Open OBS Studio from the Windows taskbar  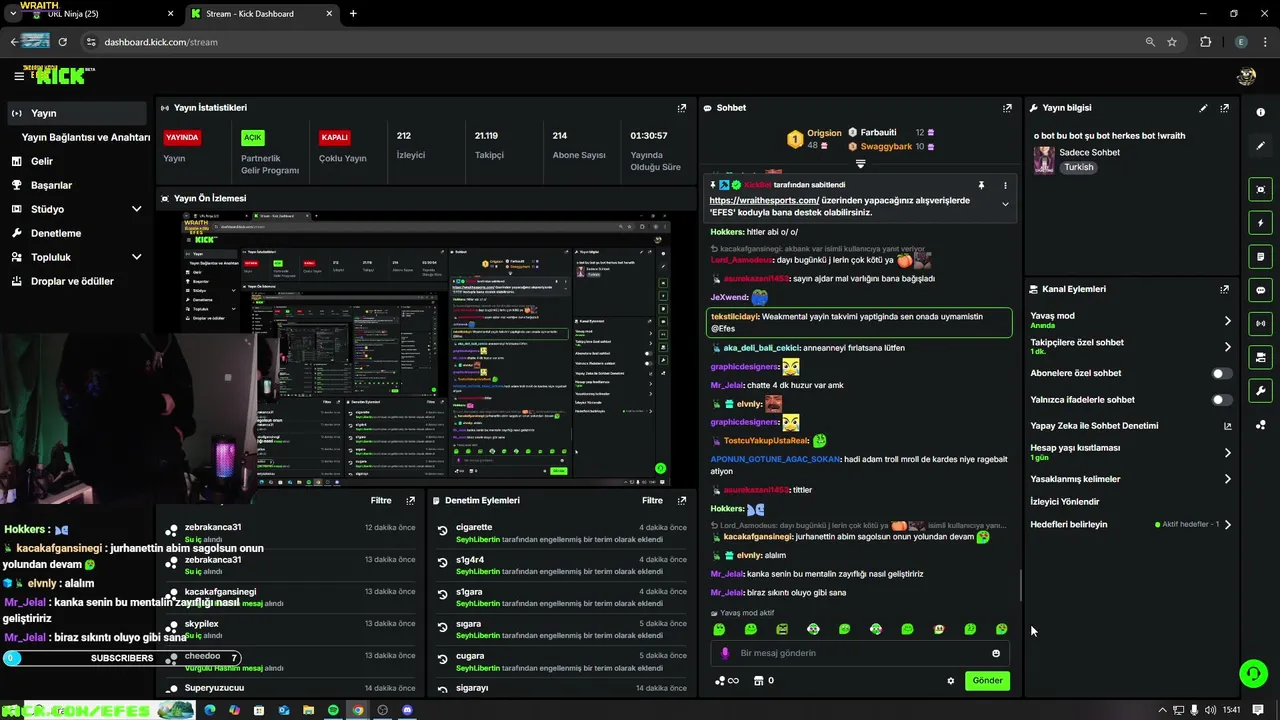[x=382, y=710]
